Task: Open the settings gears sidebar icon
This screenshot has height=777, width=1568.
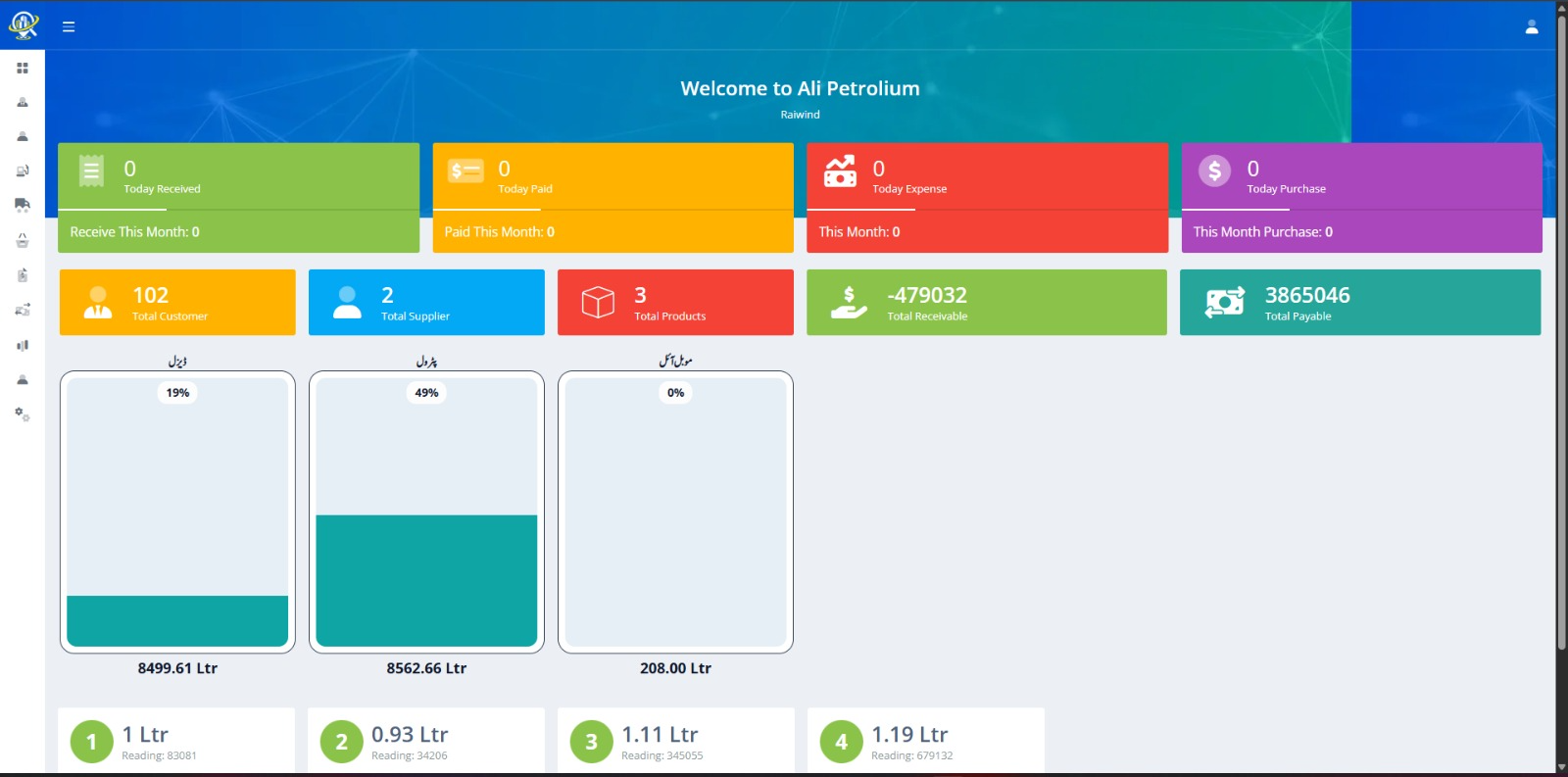Action: [23, 414]
